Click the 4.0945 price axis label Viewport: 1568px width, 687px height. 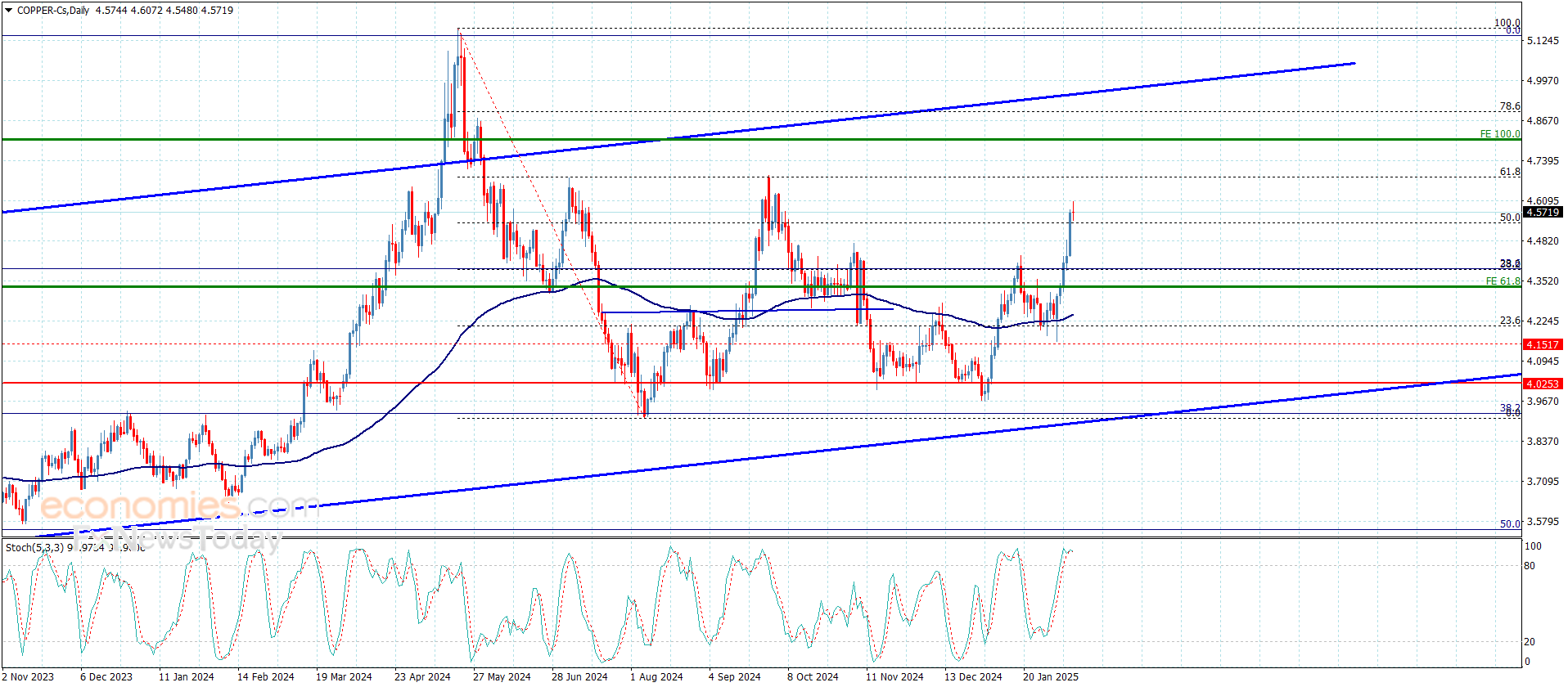pos(1543,361)
